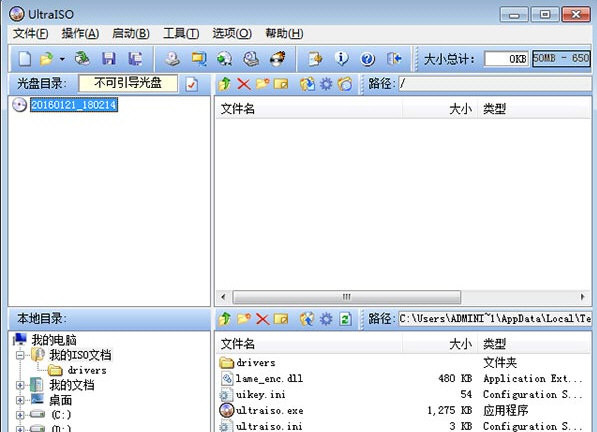This screenshot has width=597, height=432.
Task: Expand the (C:) drive tree node
Action: coord(20,415)
